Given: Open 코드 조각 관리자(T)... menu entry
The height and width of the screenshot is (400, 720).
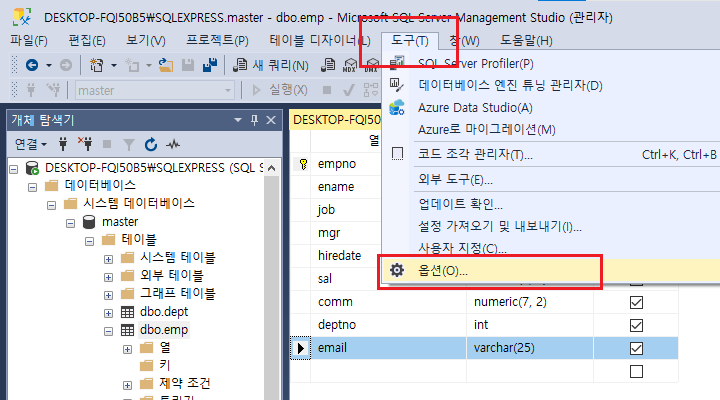Looking at the screenshot, I should [x=475, y=154].
